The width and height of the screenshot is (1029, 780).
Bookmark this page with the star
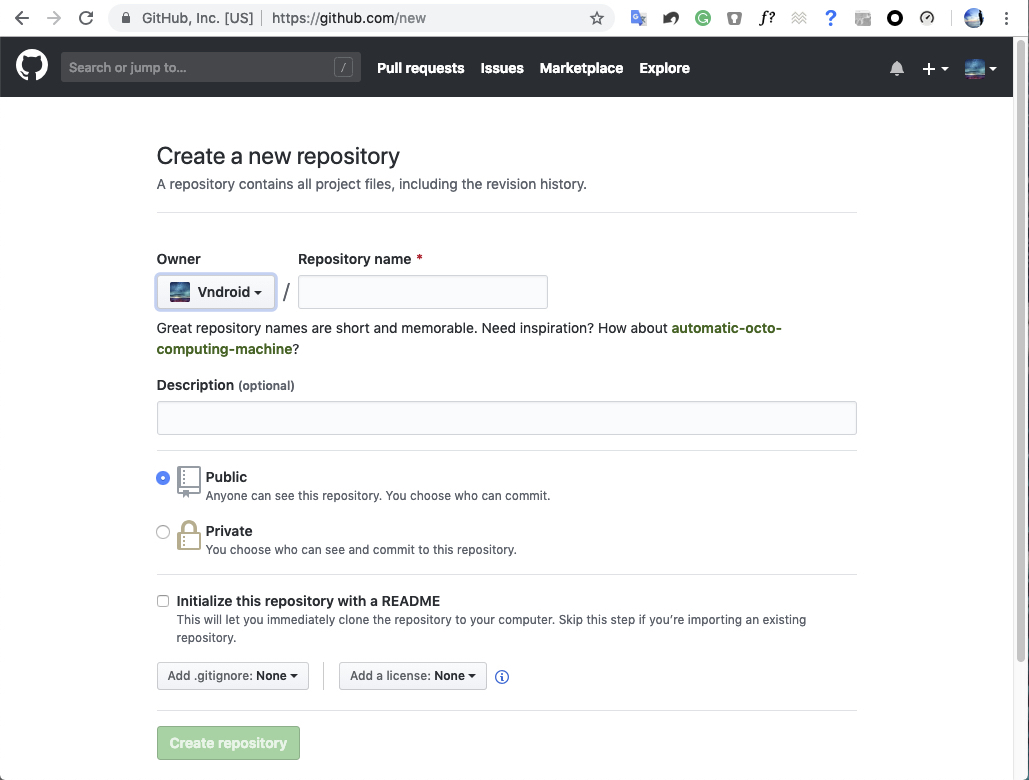pos(597,18)
